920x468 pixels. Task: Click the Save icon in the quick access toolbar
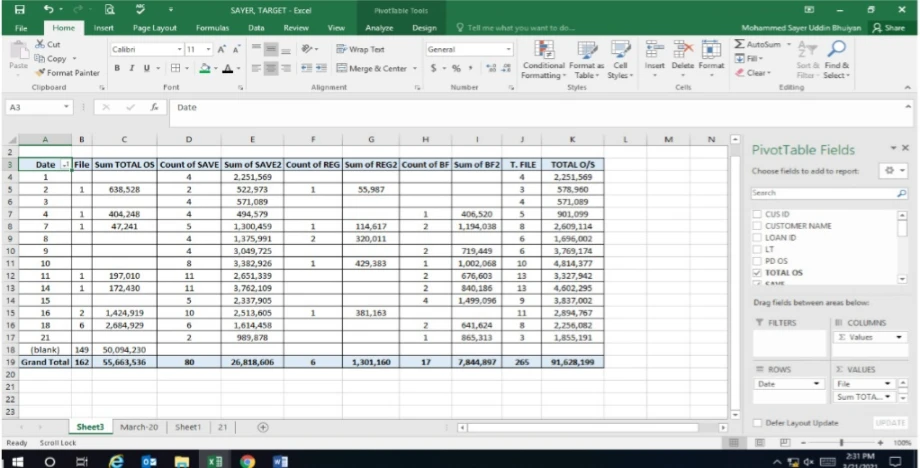(x=19, y=9)
